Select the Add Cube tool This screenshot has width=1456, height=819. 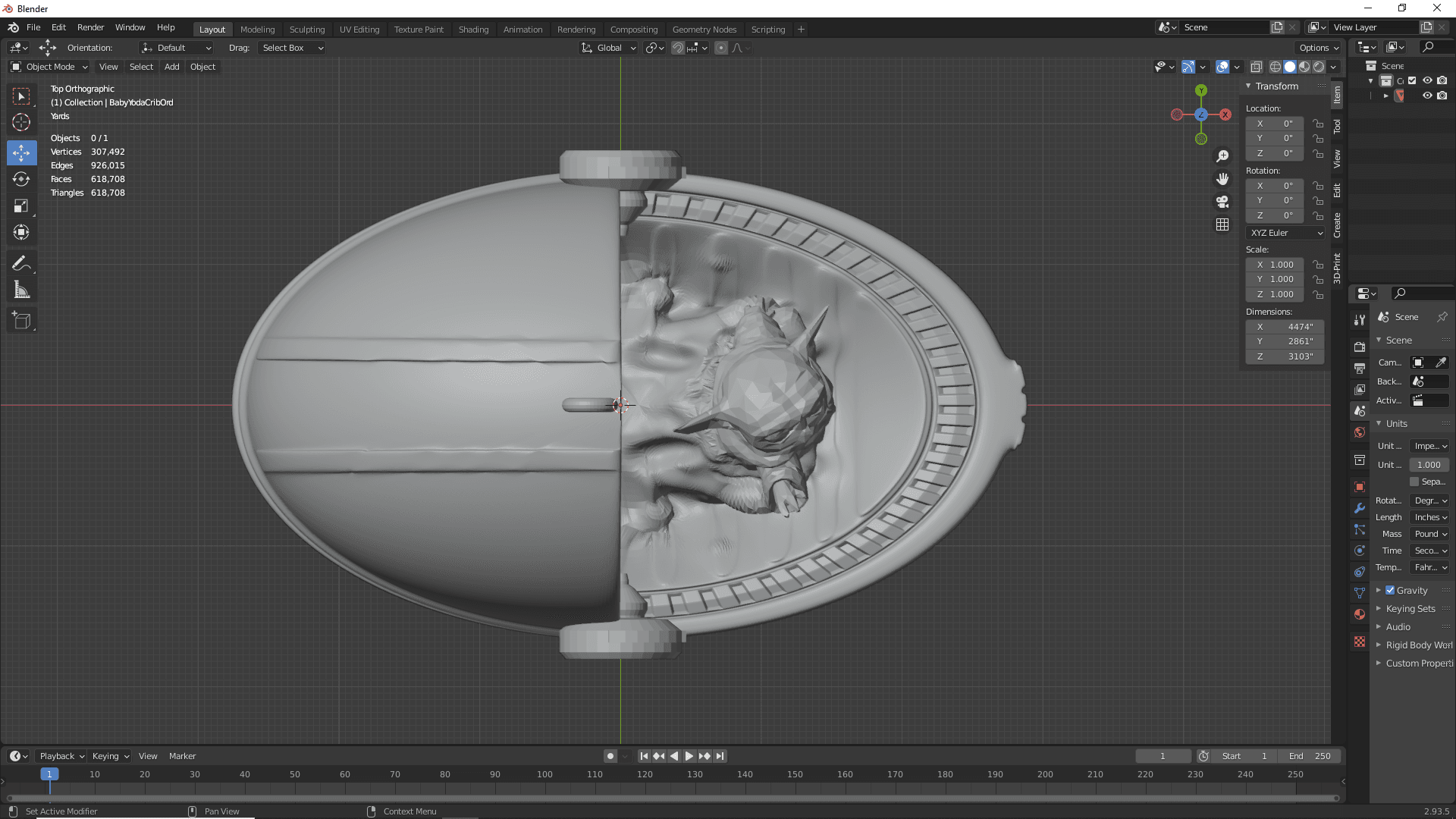(21, 320)
